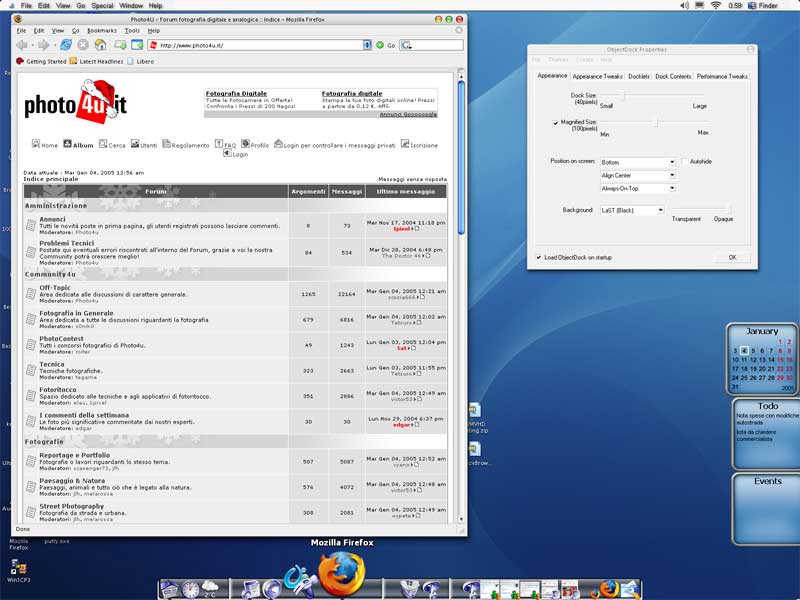800x600 pixels.
Task: Click the weather docklet in the dock
Action: [210, 588]
